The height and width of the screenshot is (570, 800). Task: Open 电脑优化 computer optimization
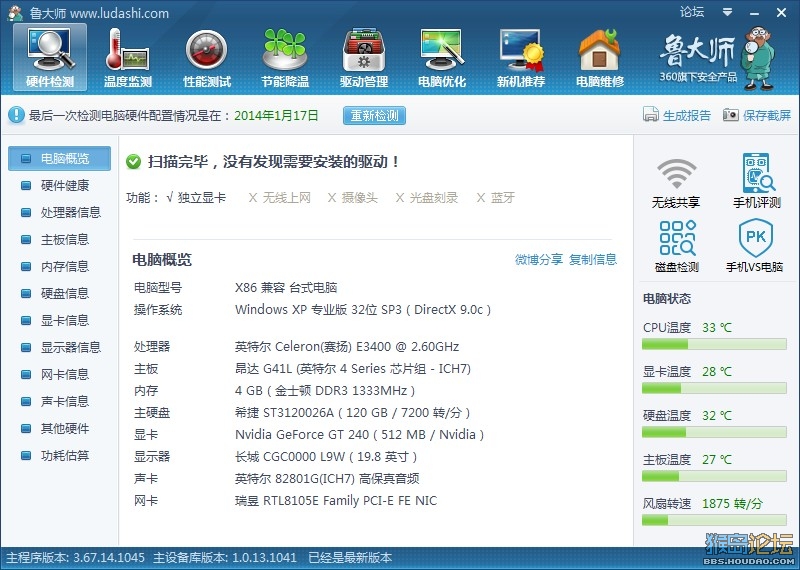tap(442, 57)
